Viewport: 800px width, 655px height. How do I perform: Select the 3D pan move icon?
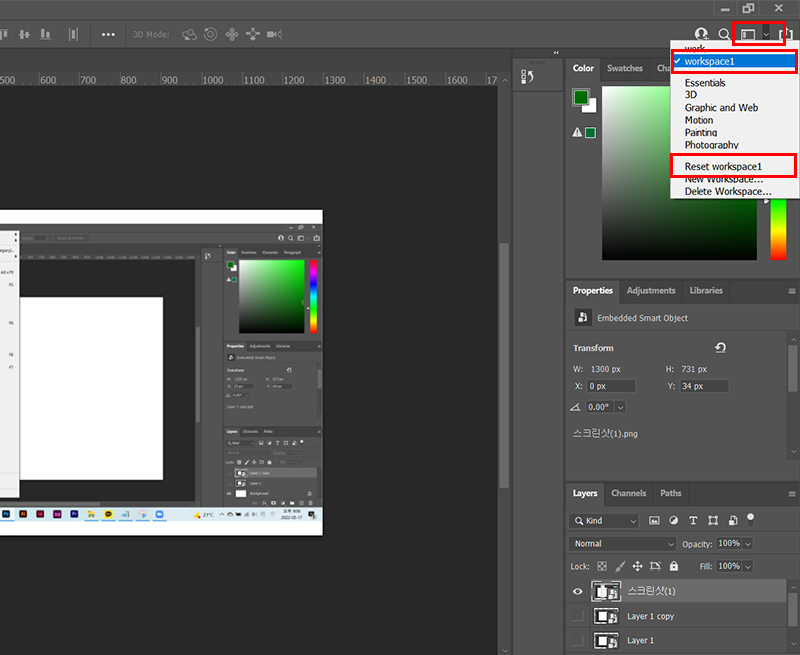coord(232,34)
